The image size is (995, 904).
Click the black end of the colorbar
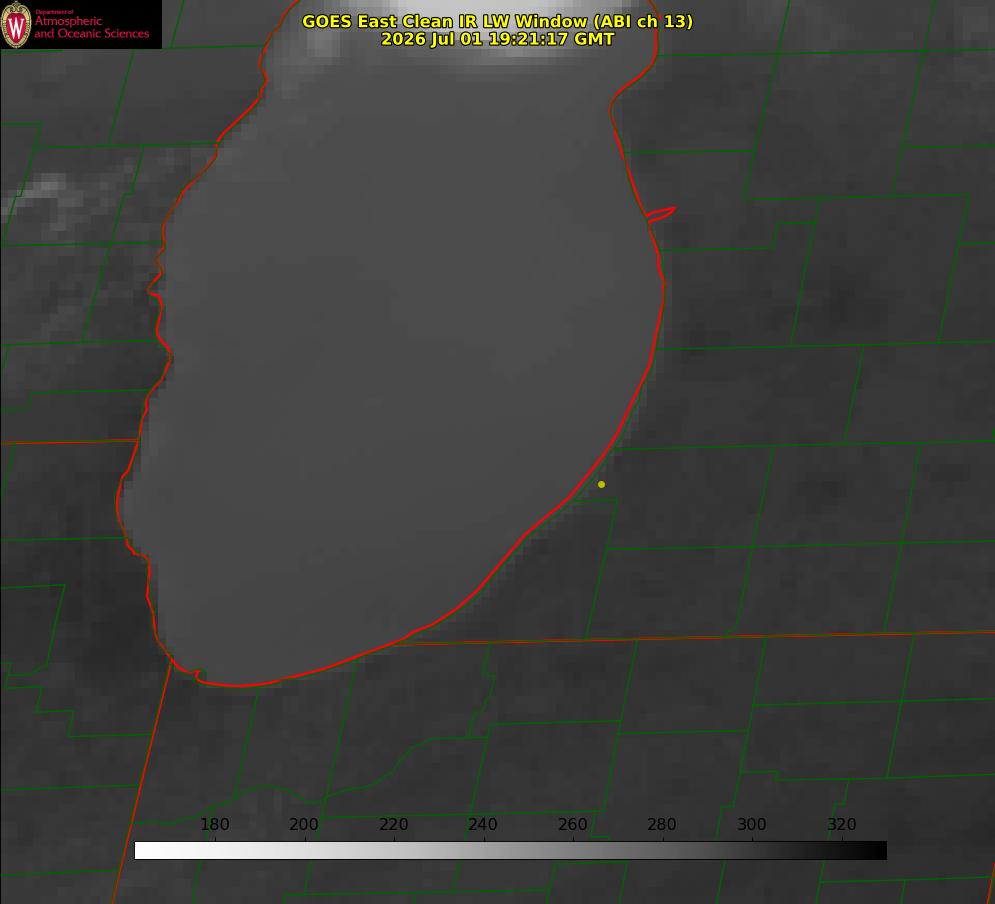874,851
